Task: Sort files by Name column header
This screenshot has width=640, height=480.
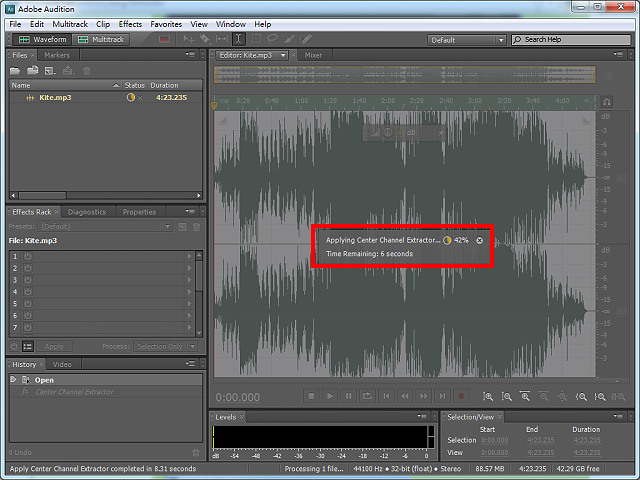Action: 65,85
